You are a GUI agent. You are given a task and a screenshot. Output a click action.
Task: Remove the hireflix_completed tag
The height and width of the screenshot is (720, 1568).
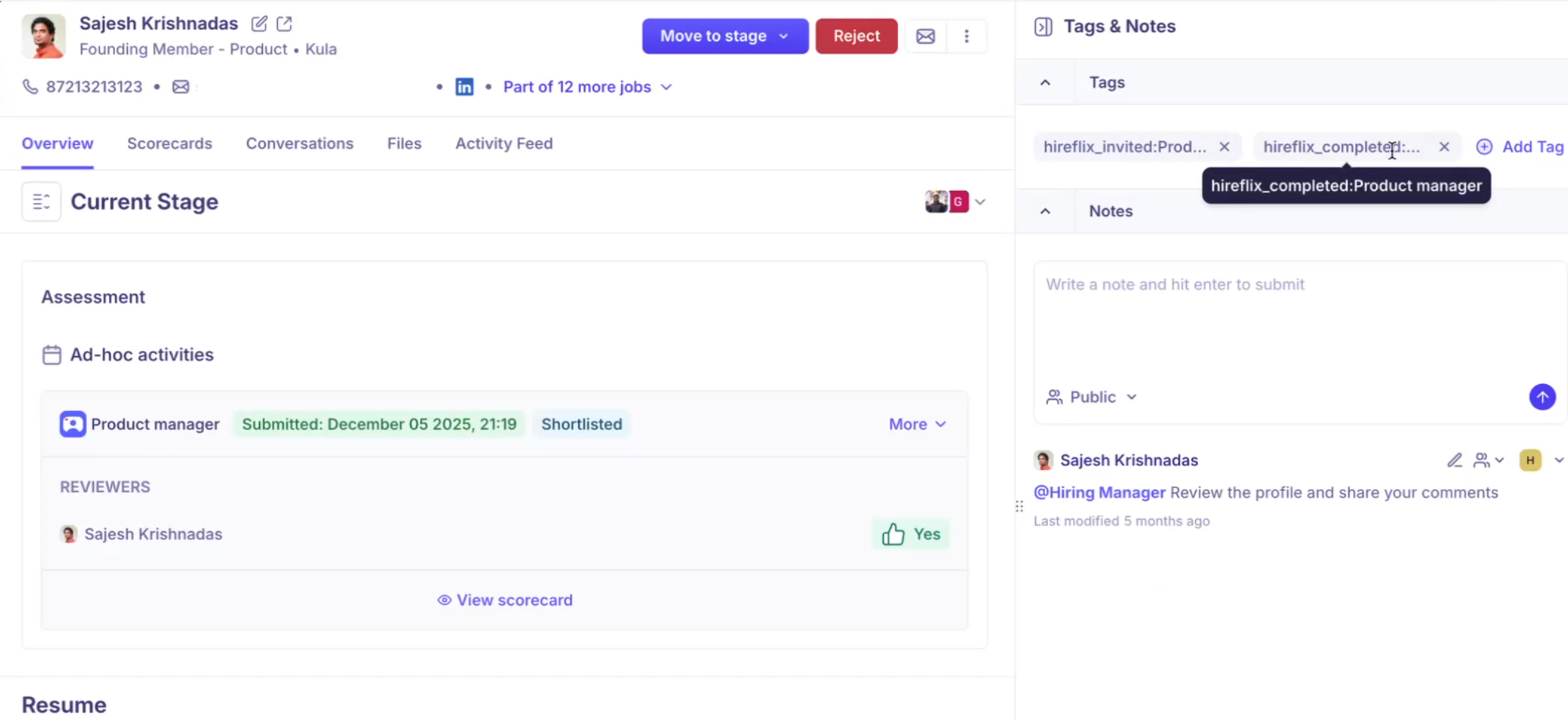(x=1444, y=146)
